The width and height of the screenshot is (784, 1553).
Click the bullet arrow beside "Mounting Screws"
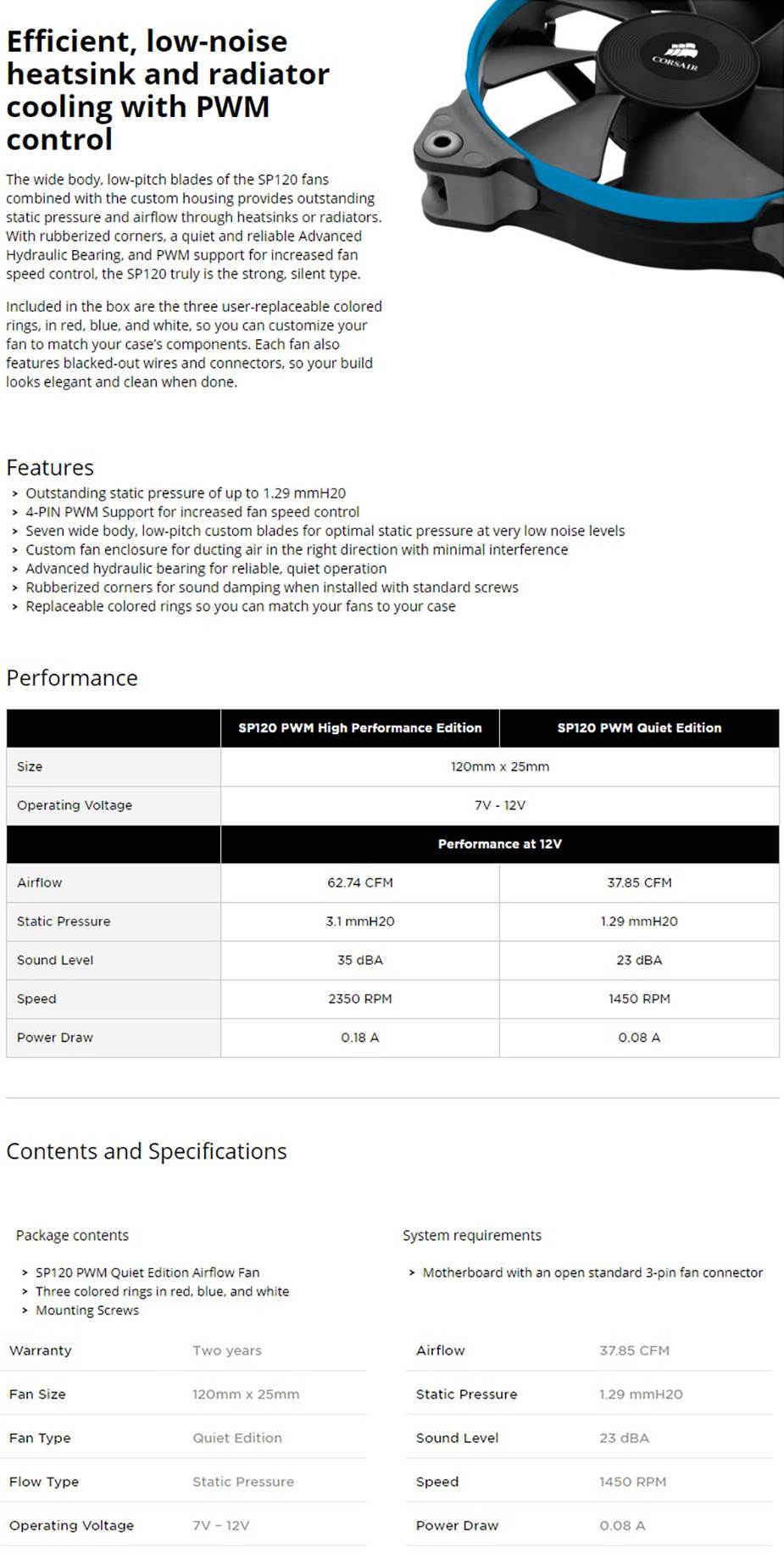click(x=25, y=1311)
